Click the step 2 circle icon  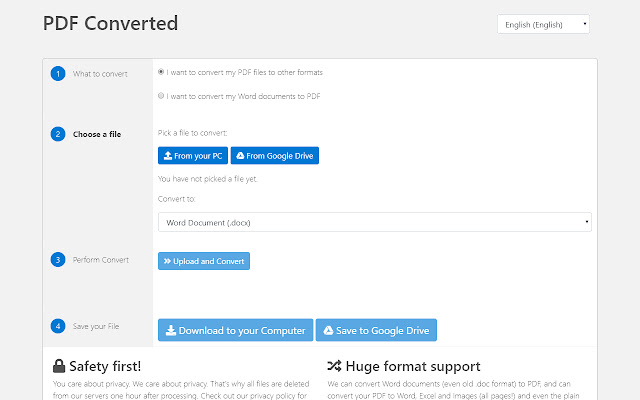click(x=58, y=134)
